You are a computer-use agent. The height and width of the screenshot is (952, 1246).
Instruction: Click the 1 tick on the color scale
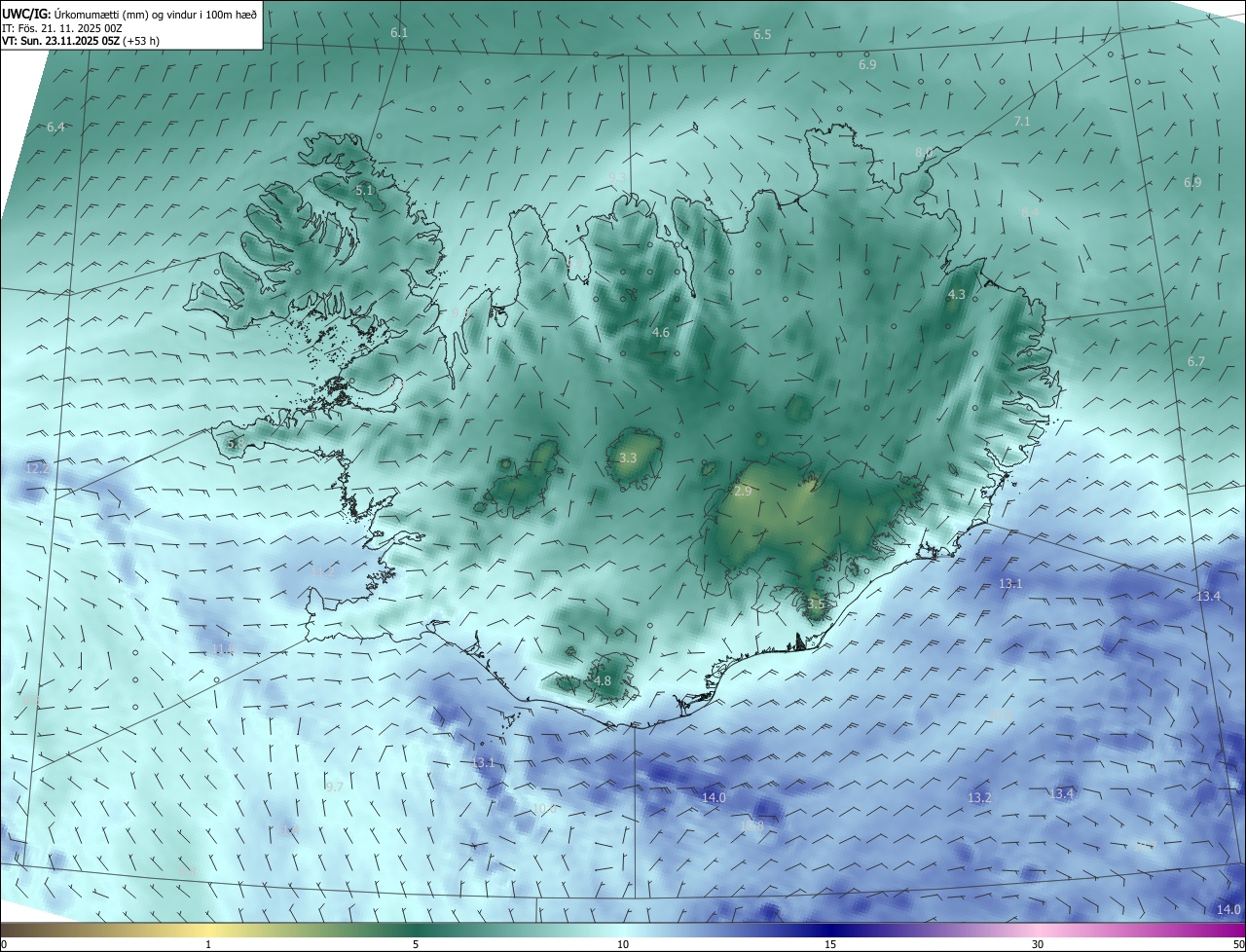coord(208,944)
